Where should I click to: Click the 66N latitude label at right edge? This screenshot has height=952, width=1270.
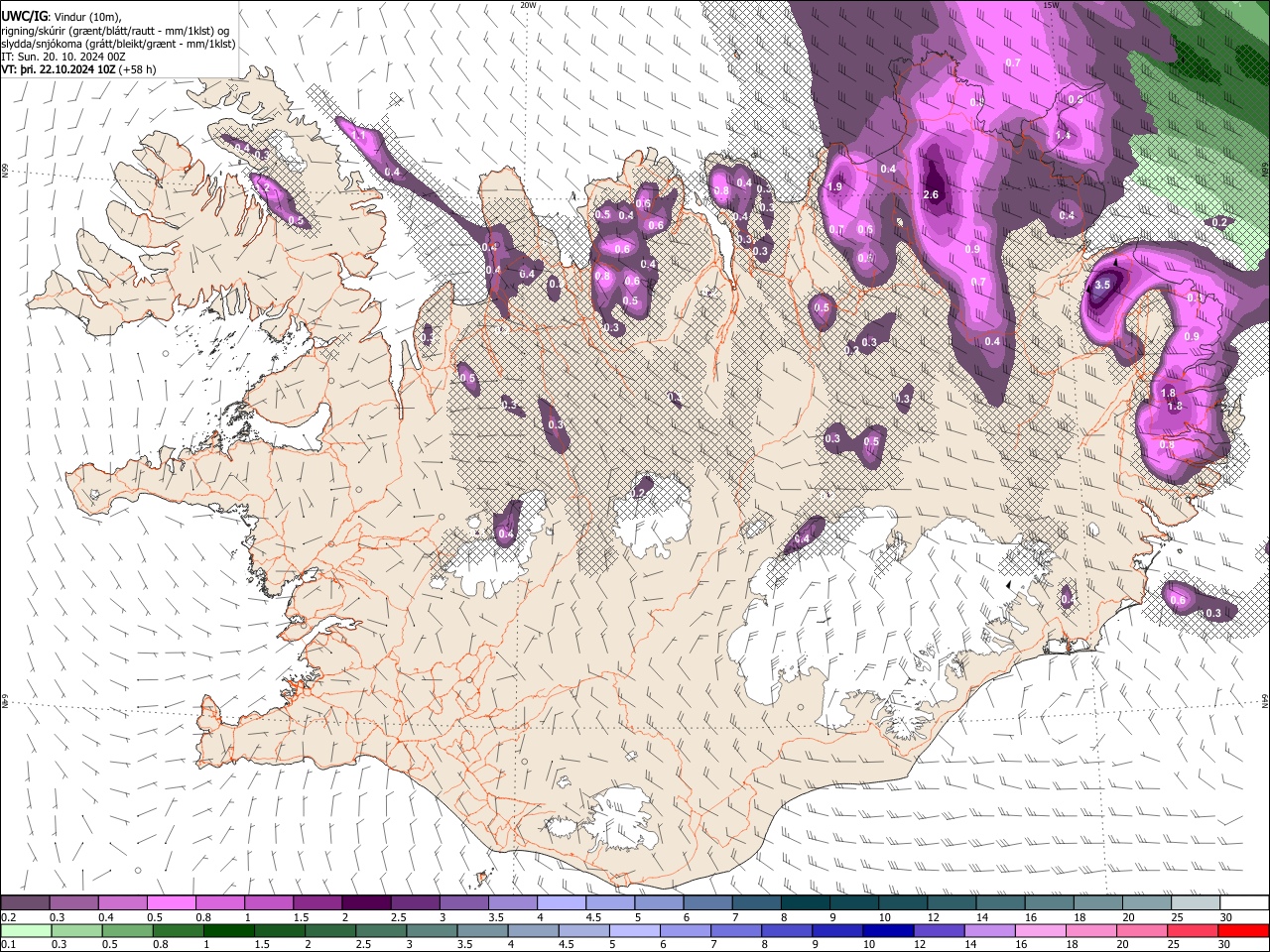point(1265,171)
